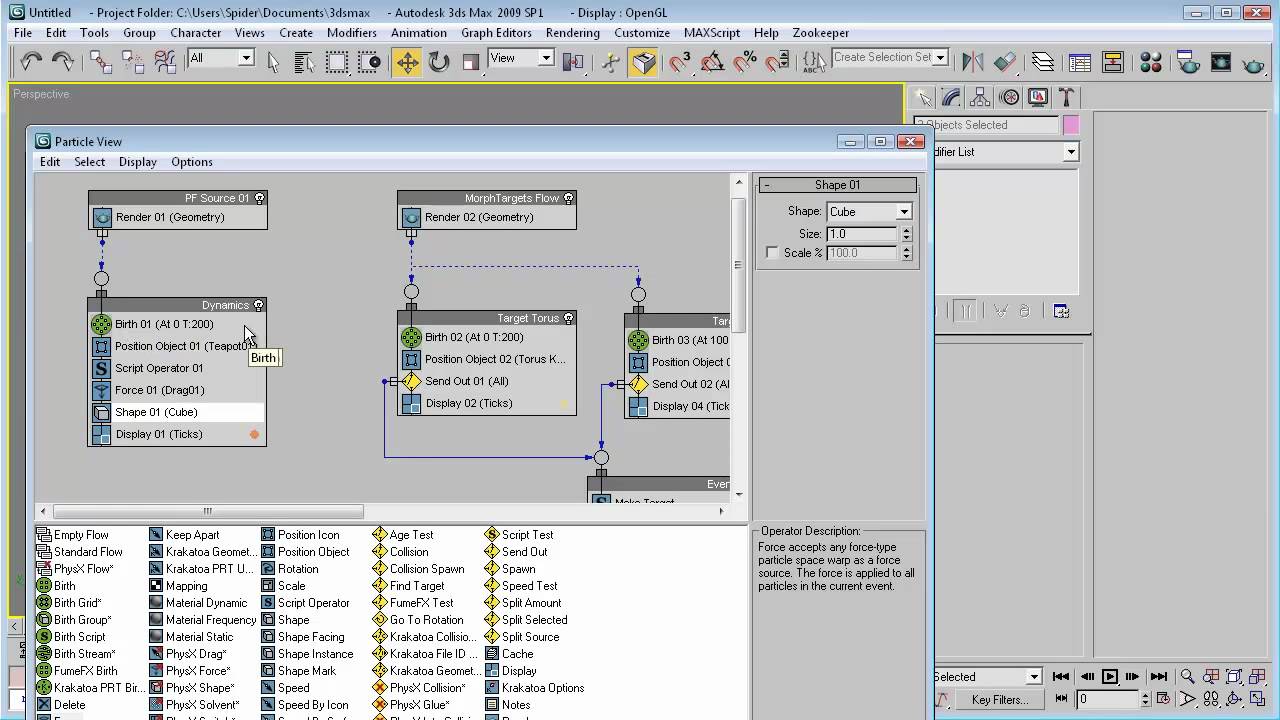Open the Animation menu
This screenshot has height=720, width=1280.
[418, 32]
